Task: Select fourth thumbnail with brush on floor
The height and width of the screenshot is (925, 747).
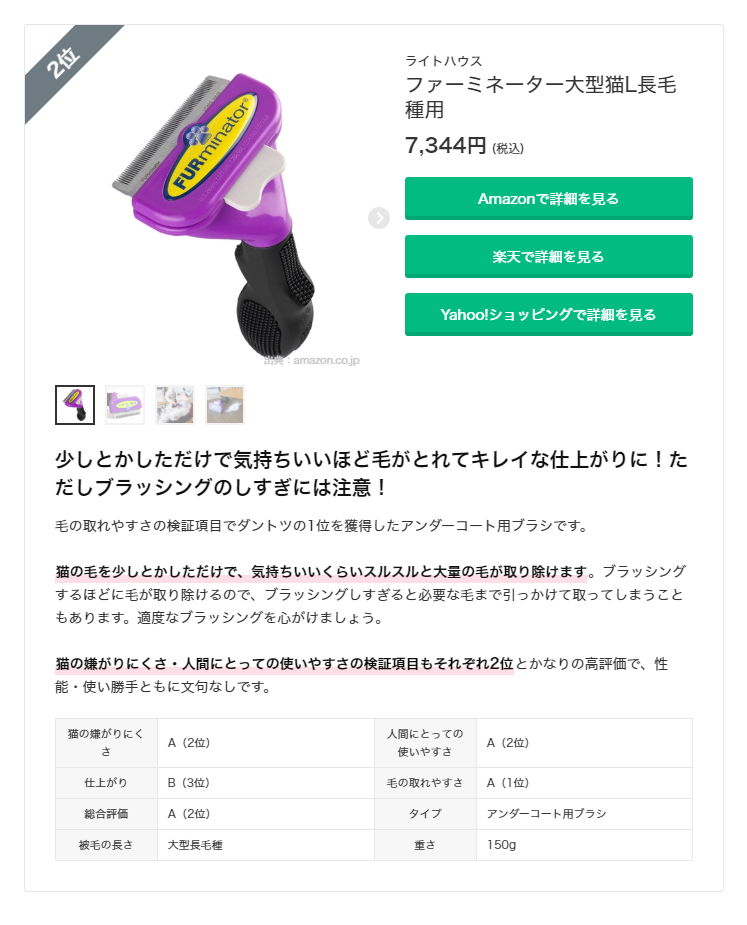Action: (x=225, y=405)
